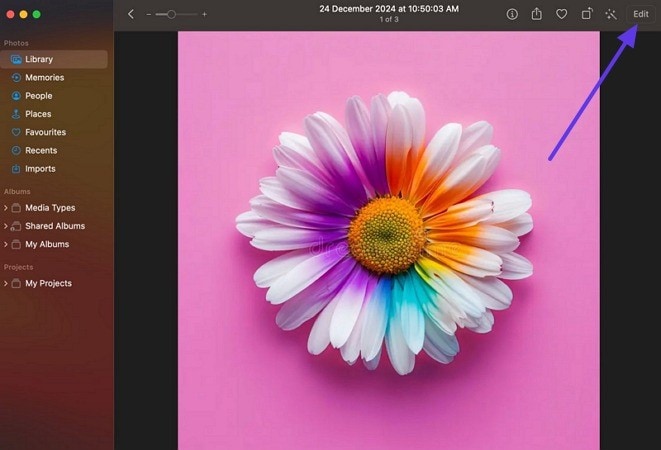Image resolution: width=661 pixels, height=450 pixels.
Task: Click the Favourites heart icon in sidebar
Action: point(16,132)
